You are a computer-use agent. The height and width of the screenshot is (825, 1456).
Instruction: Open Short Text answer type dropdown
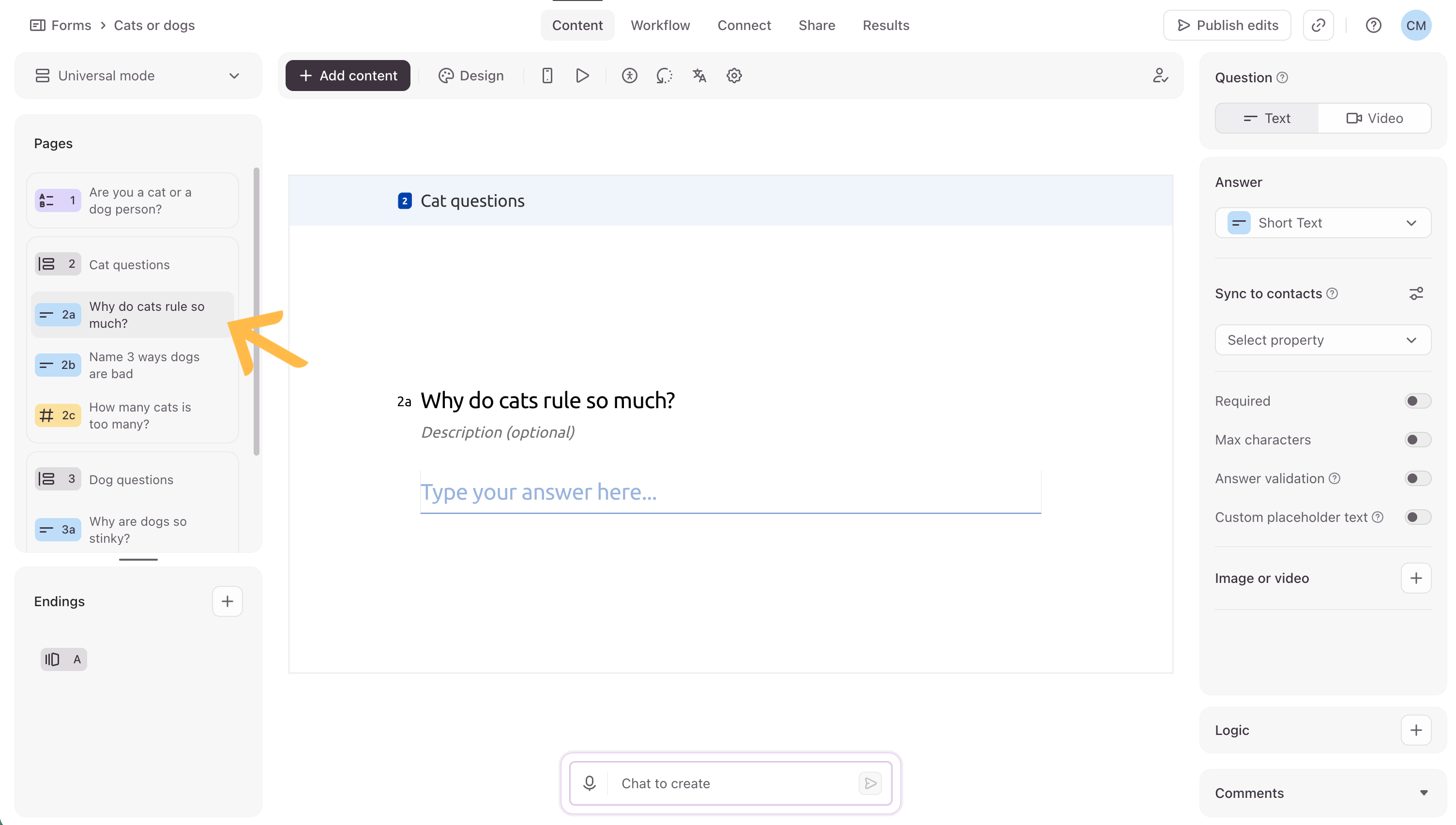(1322, 223)
